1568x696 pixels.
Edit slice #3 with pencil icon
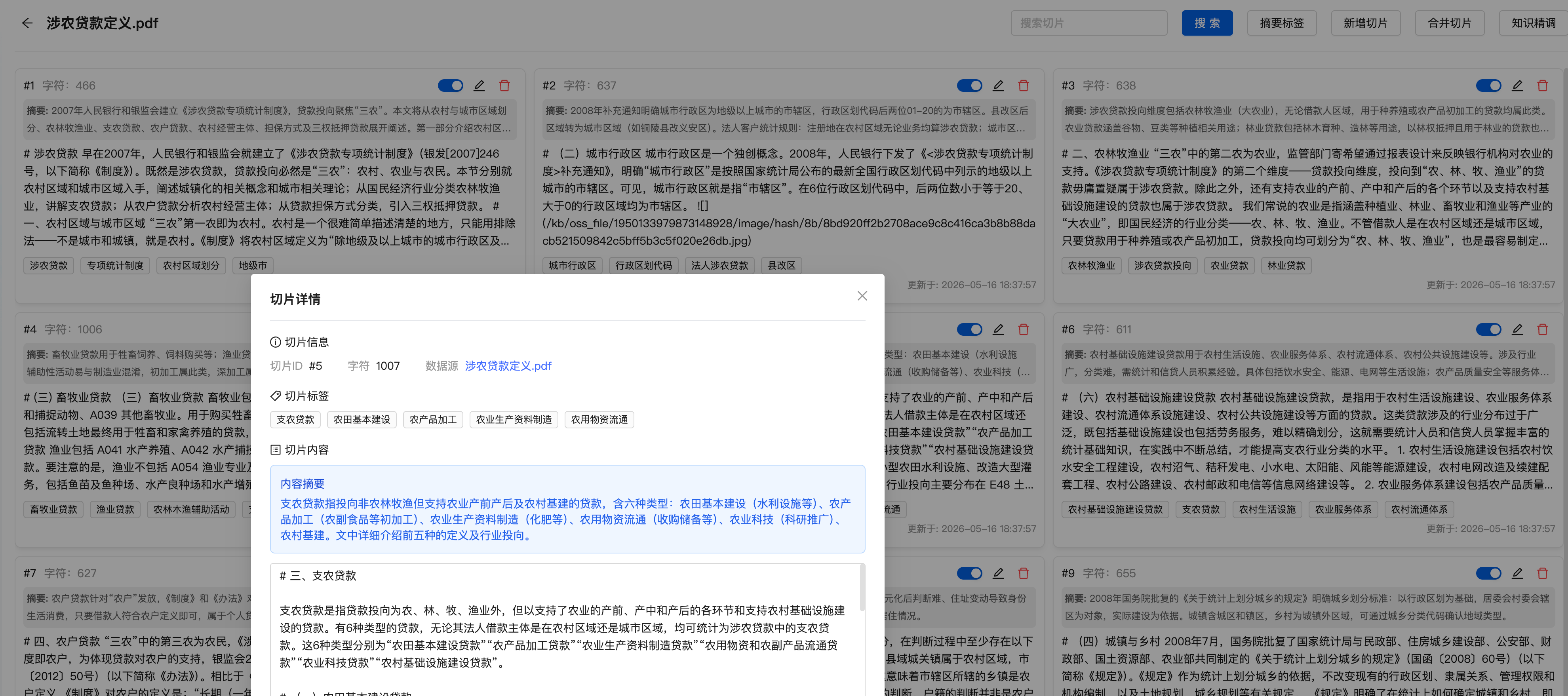[x=1517, y=86]
